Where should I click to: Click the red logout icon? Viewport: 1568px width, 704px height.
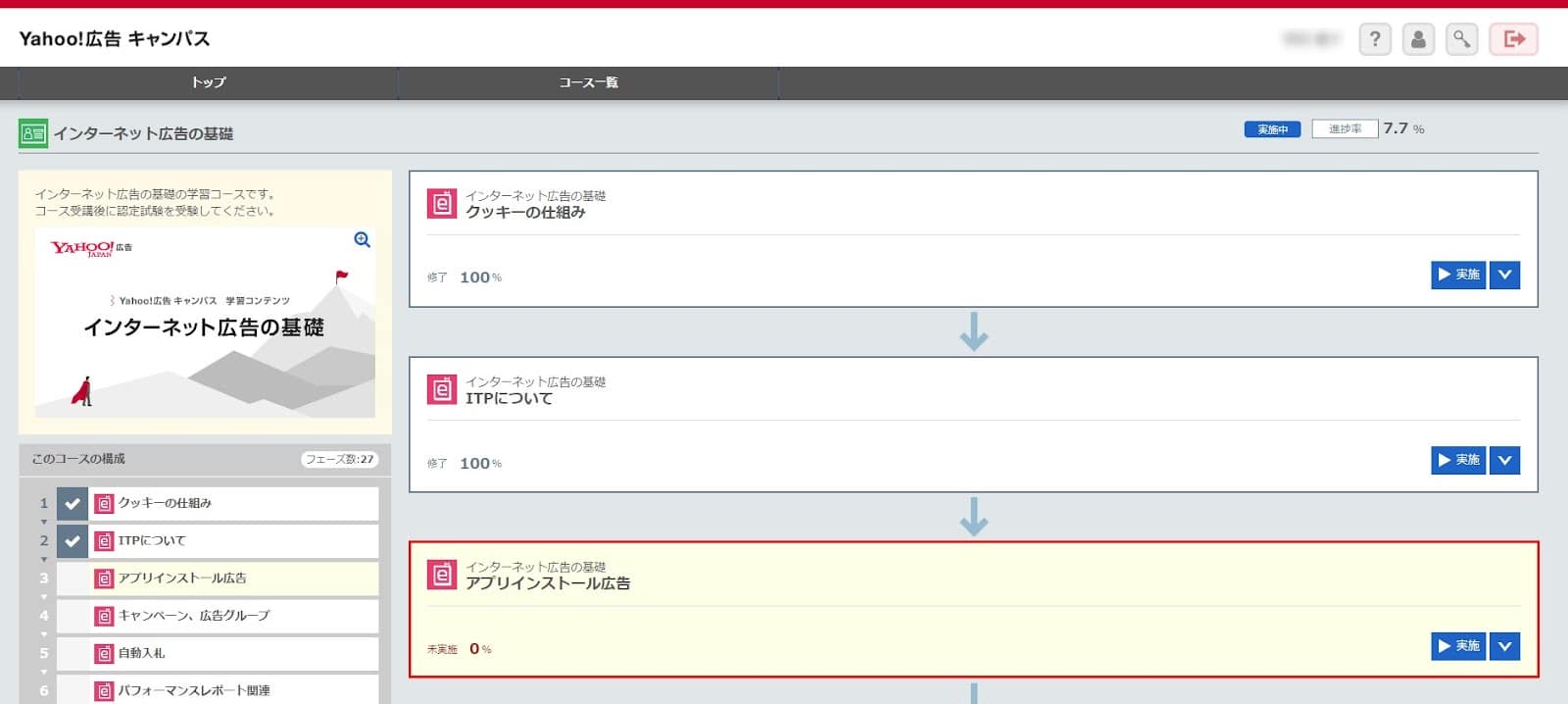1513,39
